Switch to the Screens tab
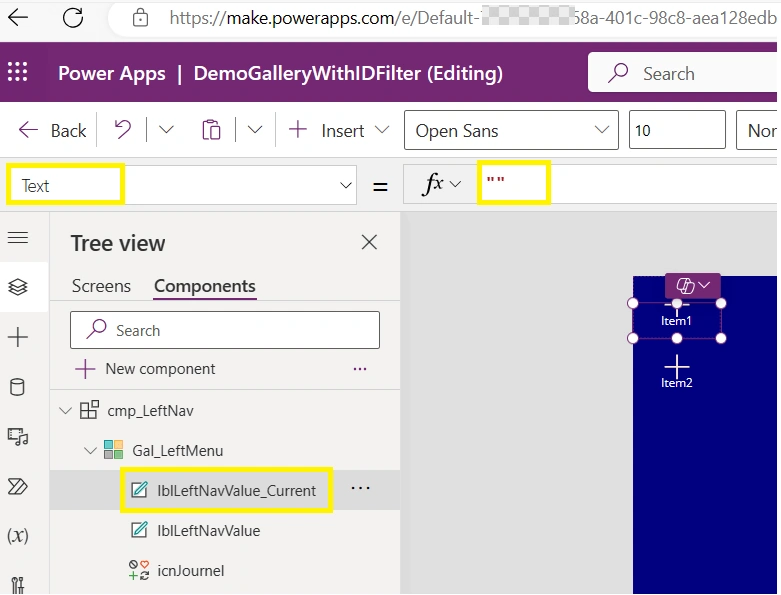781x595 pixels. pos(101,286)
